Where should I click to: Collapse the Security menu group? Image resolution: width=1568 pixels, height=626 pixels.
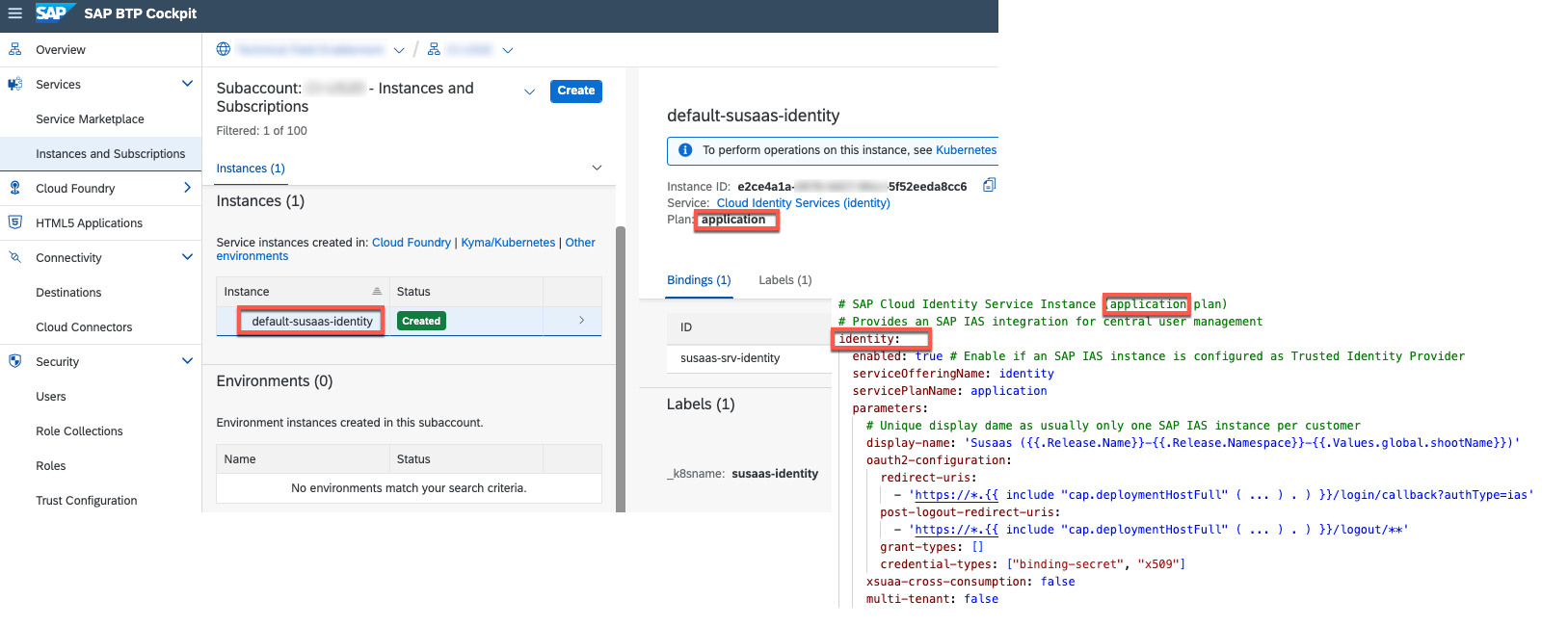point(187,361)
